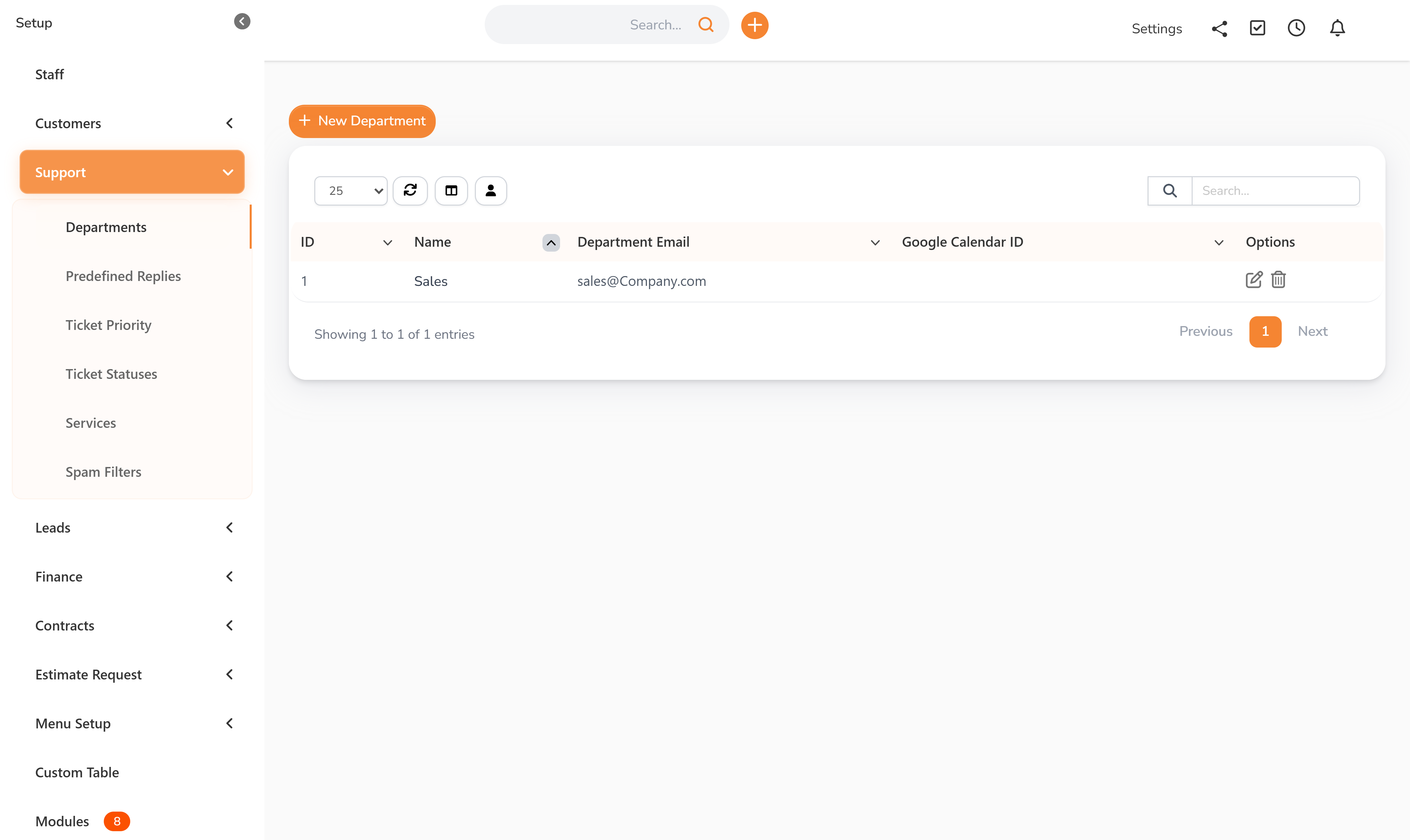Reload the departments table with refresh icon

point(410,191)
